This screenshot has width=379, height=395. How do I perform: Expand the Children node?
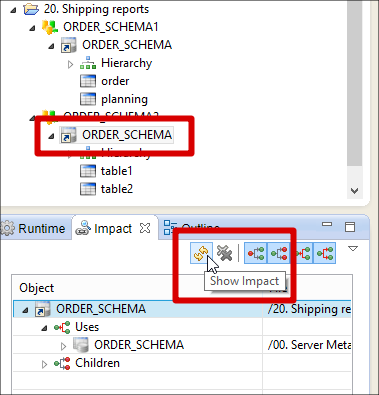point(44,364)
